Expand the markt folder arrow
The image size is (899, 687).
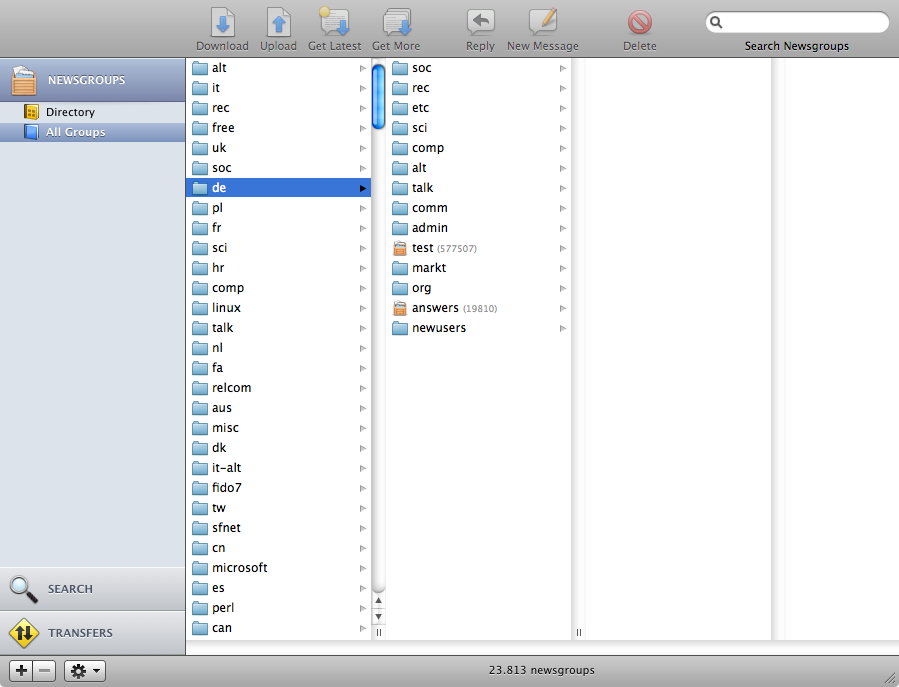[x=563, y=268]
